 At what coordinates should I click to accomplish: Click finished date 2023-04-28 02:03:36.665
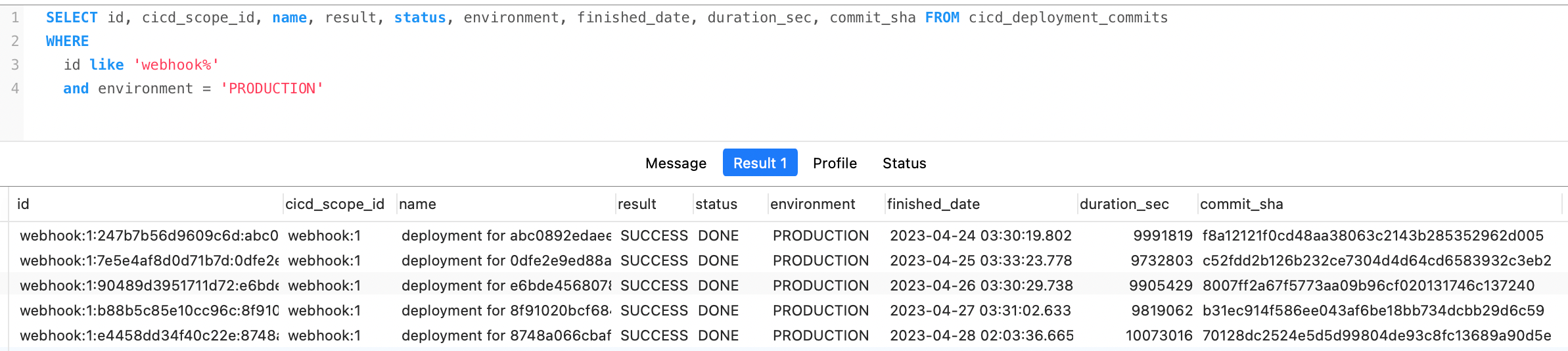point(981,336)
